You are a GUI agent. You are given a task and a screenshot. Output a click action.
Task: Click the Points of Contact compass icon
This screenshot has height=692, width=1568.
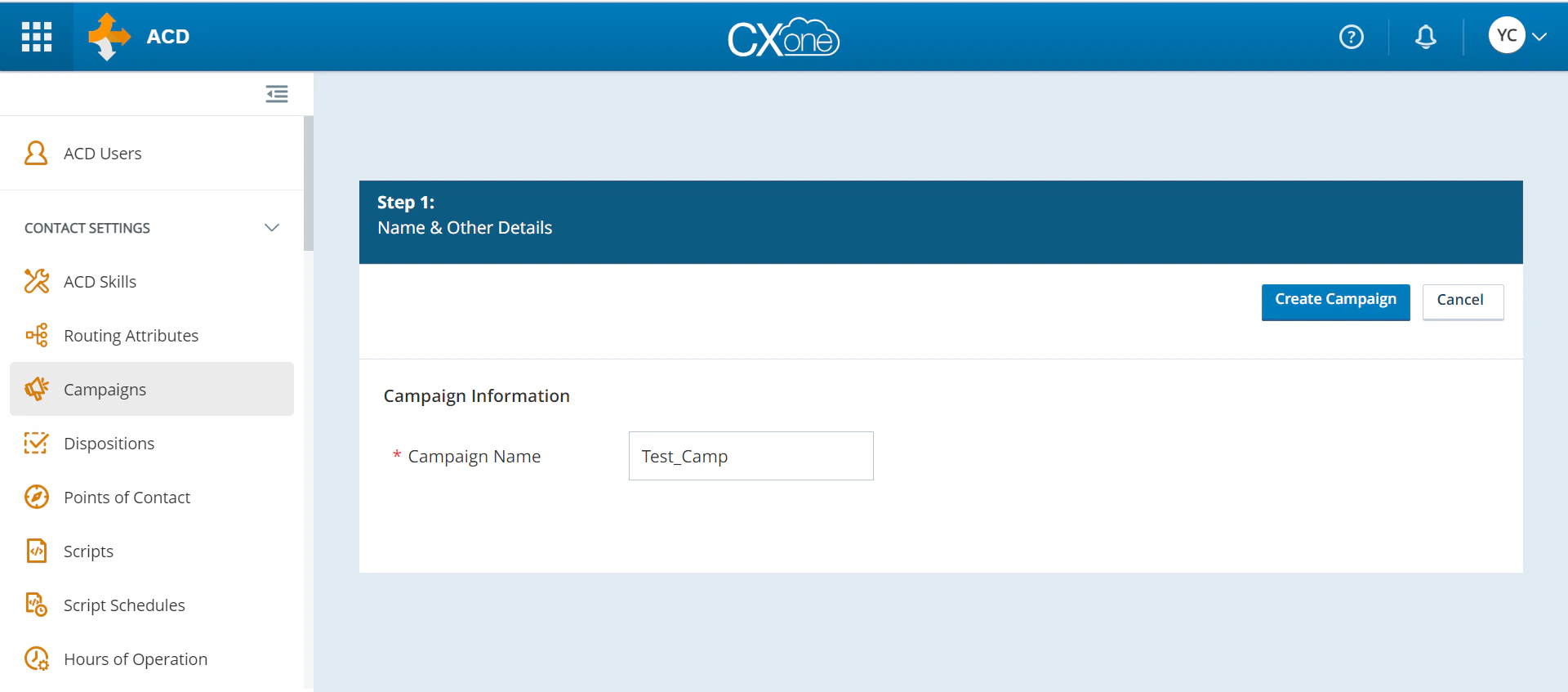[x=37, y=497]
